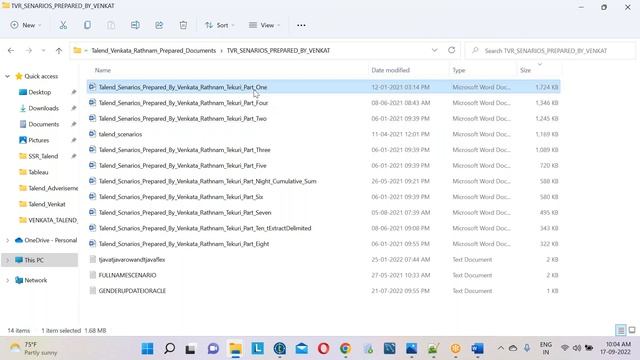The width and height of the screenshot is (640, 360).
Task: Open volume control in system tray
Action: coord(577,348)
